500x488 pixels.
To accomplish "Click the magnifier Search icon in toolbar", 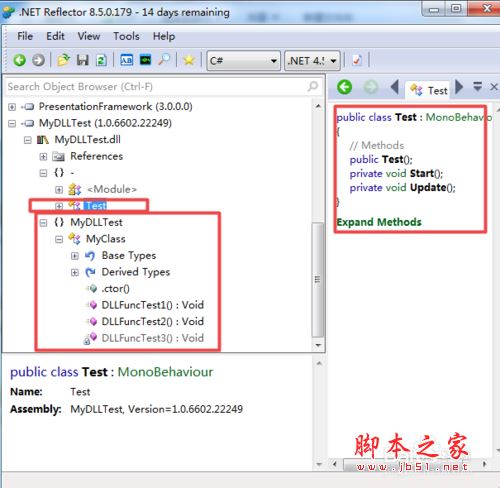I will [x=164, y=60].
